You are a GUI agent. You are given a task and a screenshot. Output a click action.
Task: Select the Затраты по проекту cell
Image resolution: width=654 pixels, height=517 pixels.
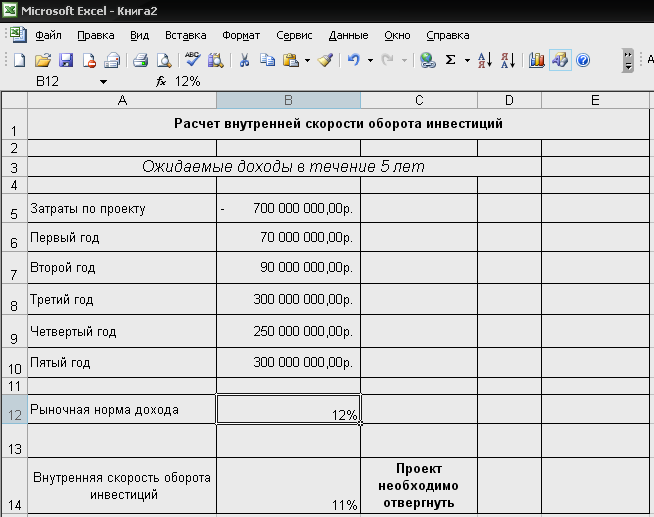[x=122, y=208]
